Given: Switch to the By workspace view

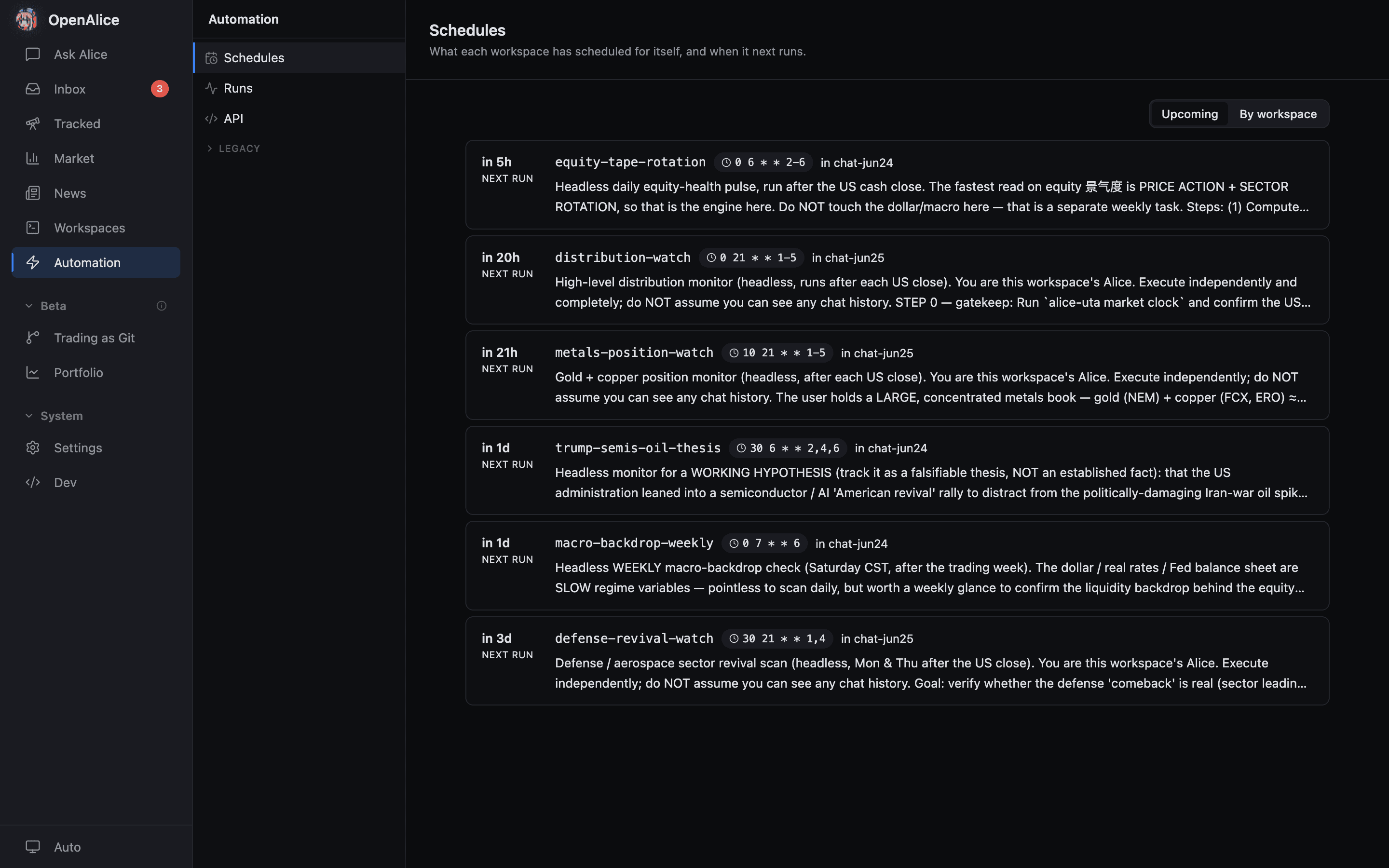Looking at the screenshot, I should pos(1278,114).
